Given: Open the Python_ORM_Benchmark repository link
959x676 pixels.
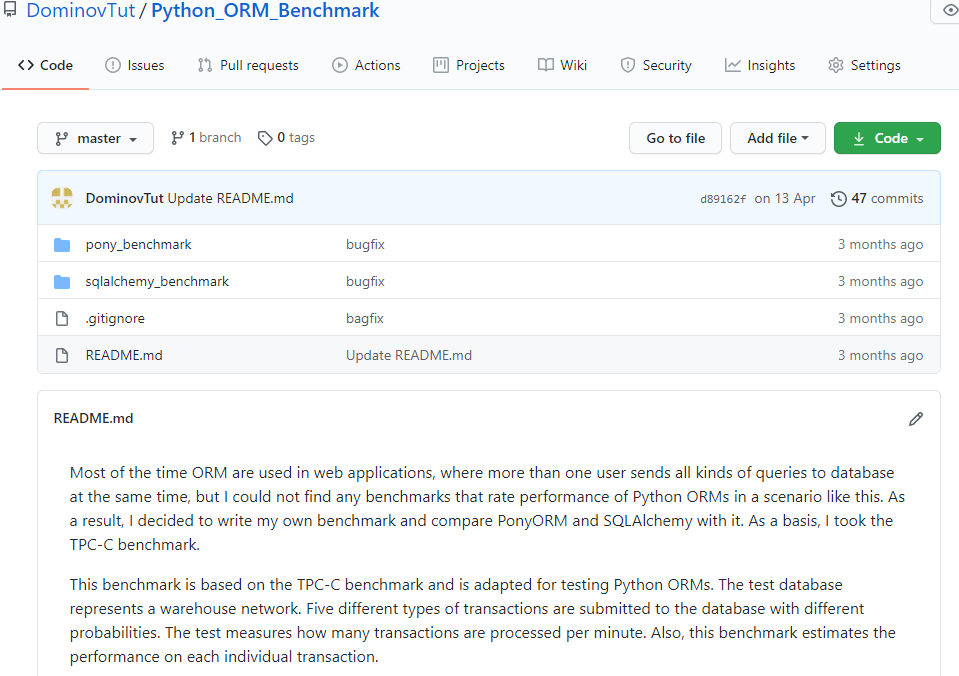Looking at the screenshot, I should (265, 11).
